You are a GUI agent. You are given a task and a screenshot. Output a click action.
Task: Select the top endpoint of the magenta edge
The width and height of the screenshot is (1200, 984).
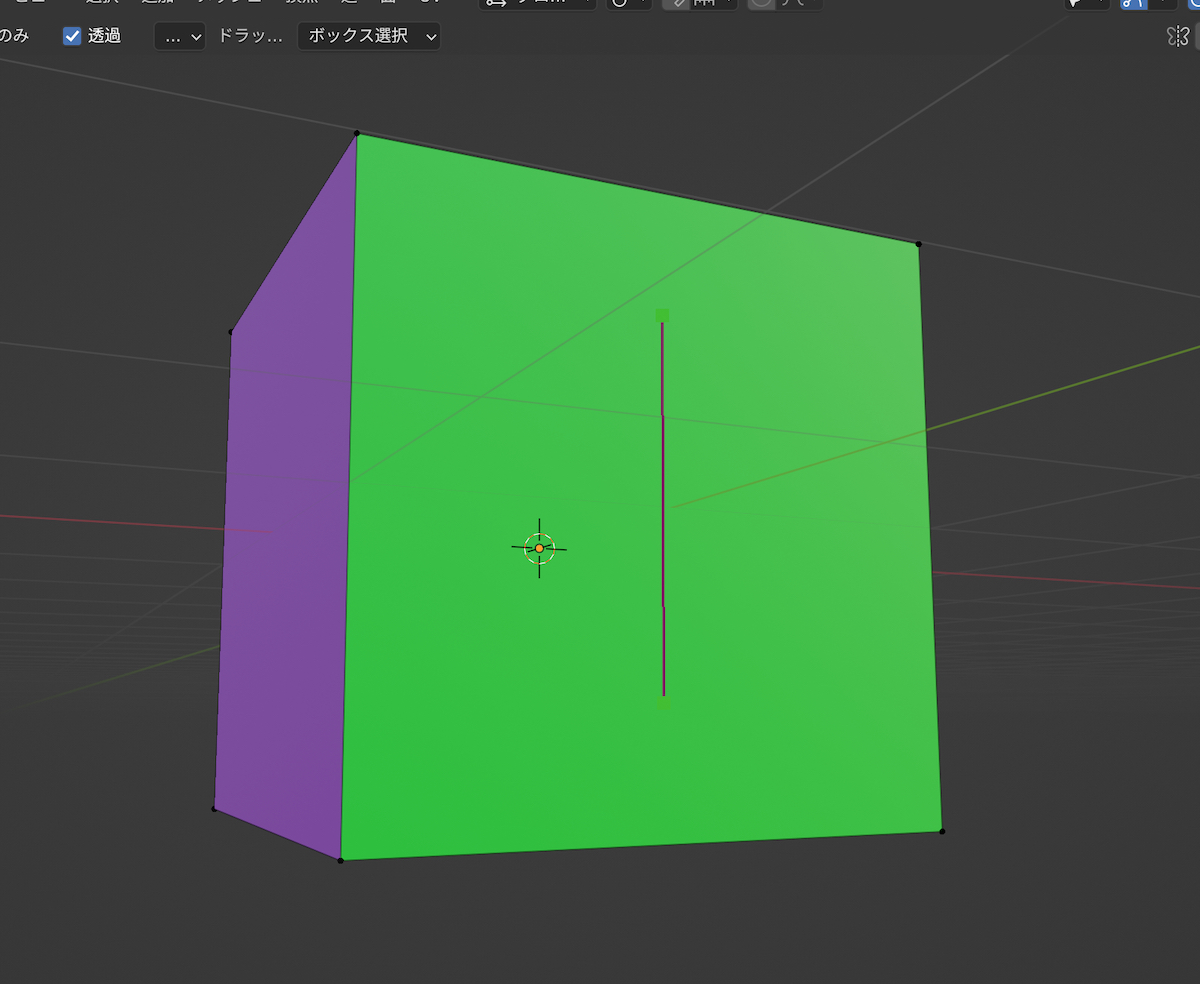(662, 315)
